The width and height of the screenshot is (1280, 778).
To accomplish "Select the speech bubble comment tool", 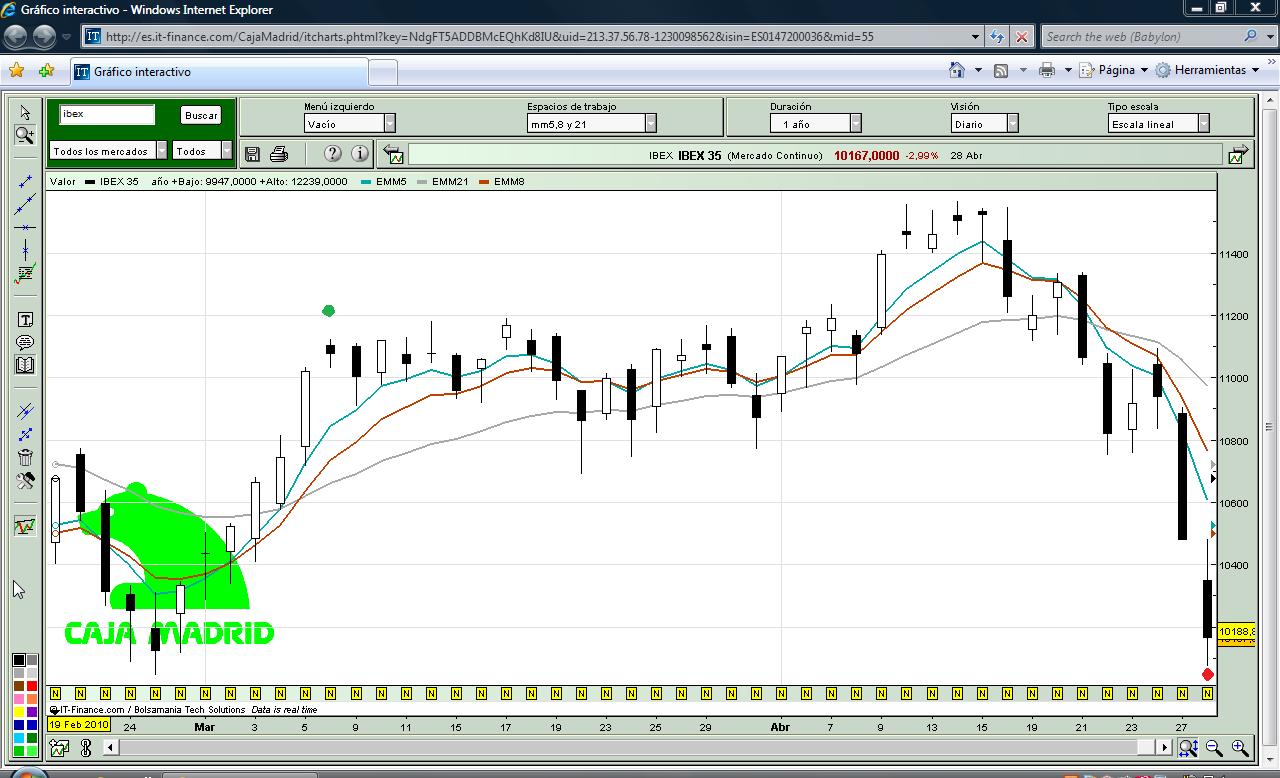I will pyautogui.click(x=25, y=343).
